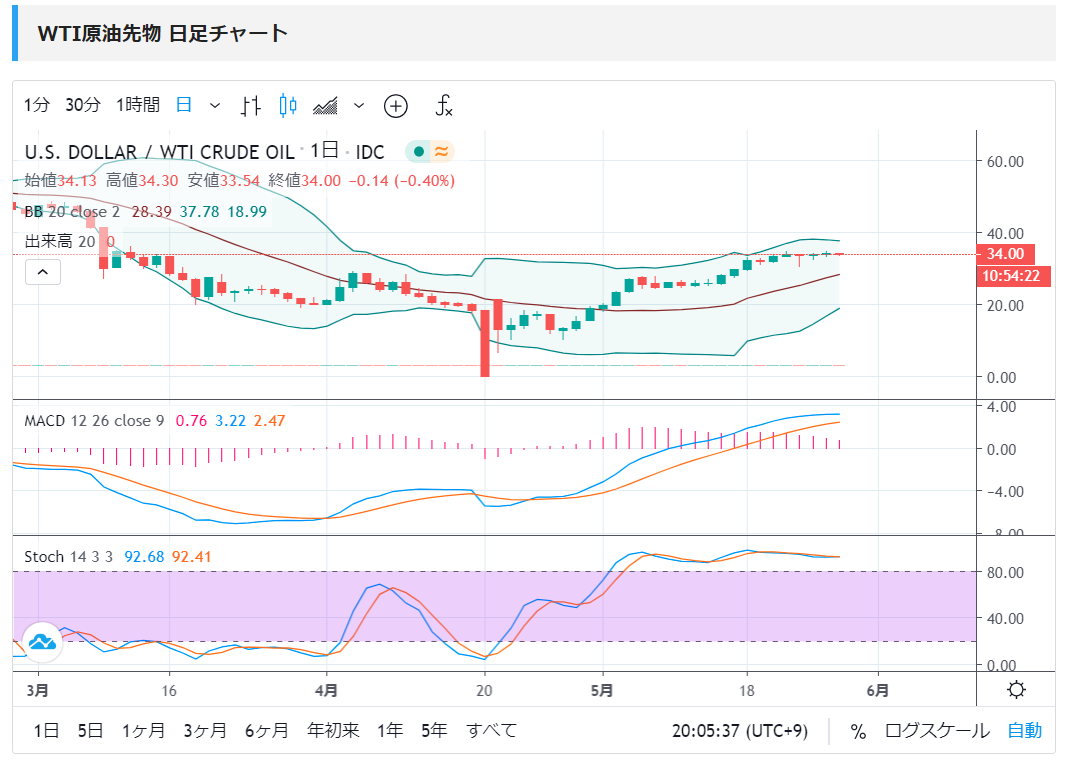Select the 1時間 interval
This screenshot has width=1076, height=760.
tap(137, 105)
